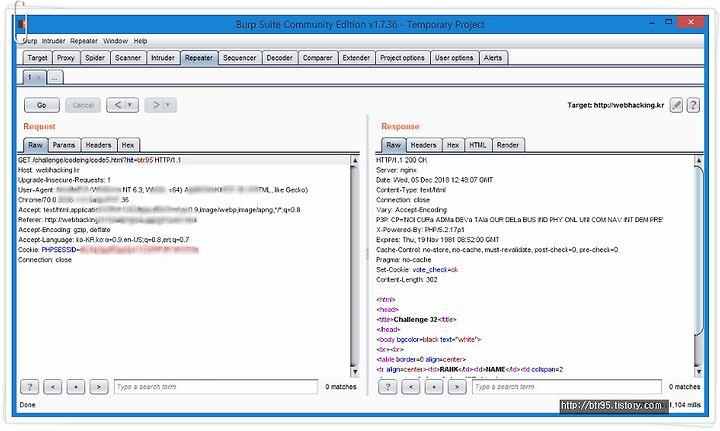Open the Project options tab

click(402, 58)
